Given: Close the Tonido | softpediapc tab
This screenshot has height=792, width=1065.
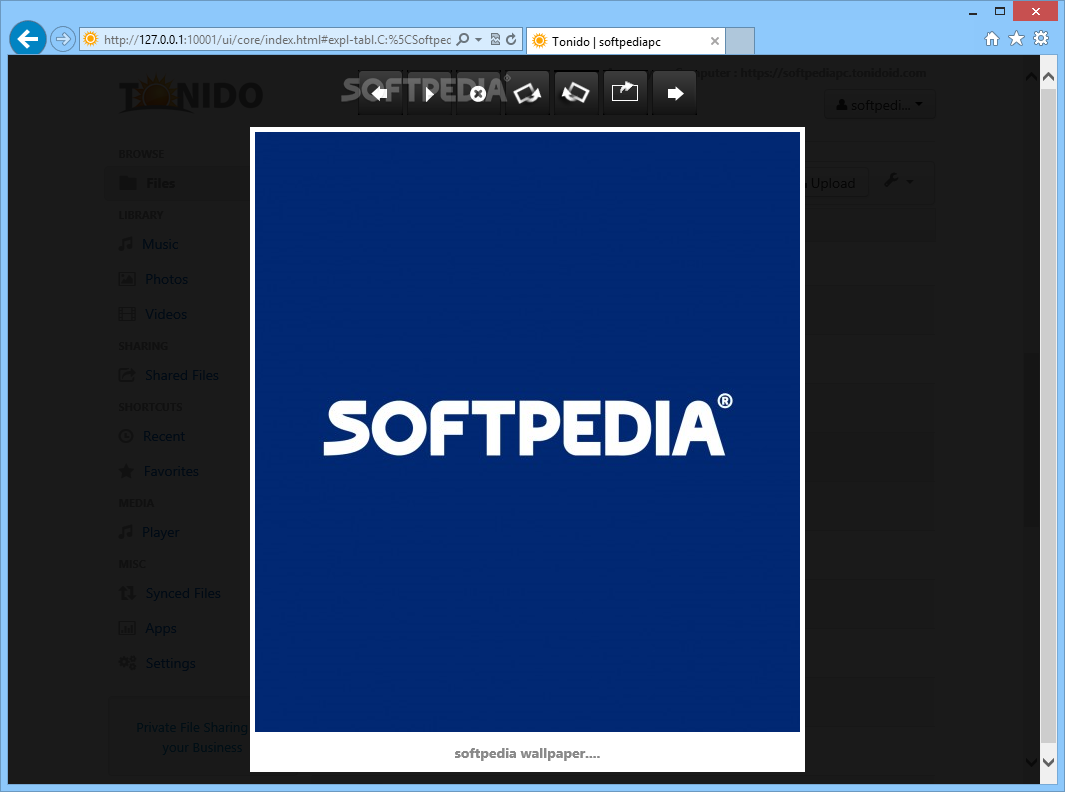Looking at the screenshot, I should (715, 41).
